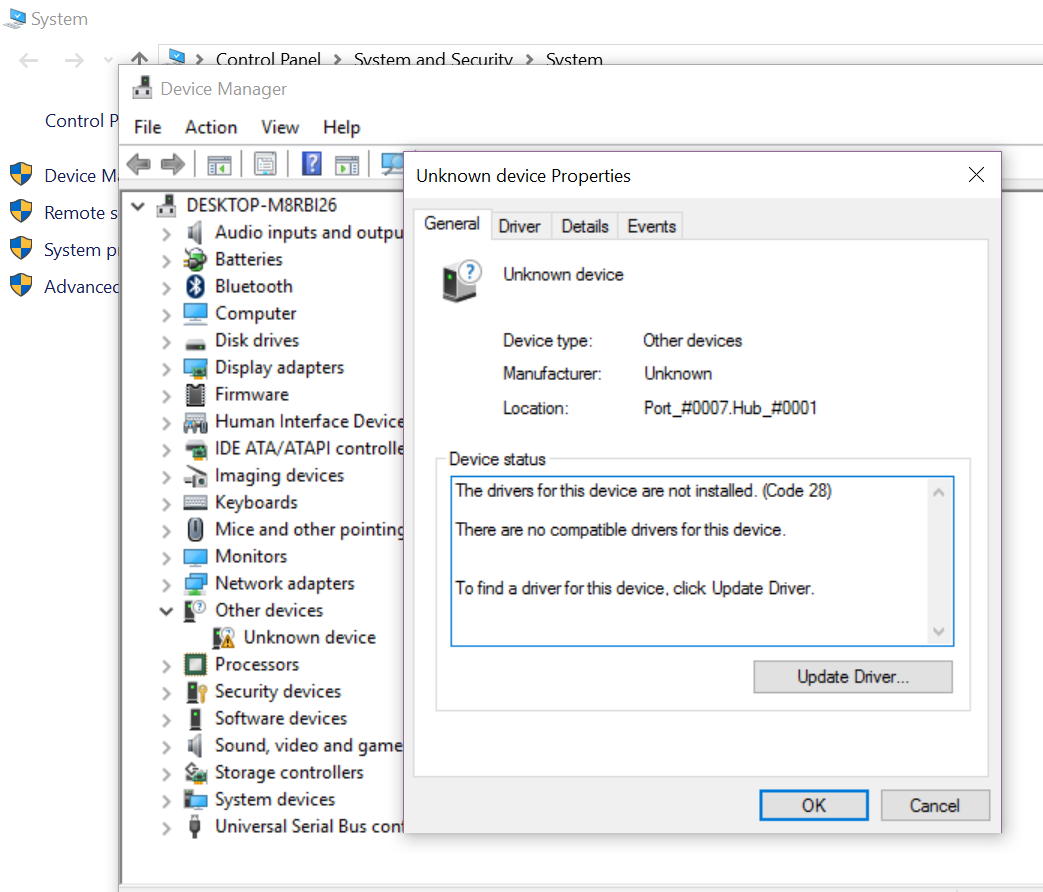This screenshot has height=892, width=1043.
Task: Click the Back arrow in Device Manager toolbar
Action: click(x=138, y=164)
